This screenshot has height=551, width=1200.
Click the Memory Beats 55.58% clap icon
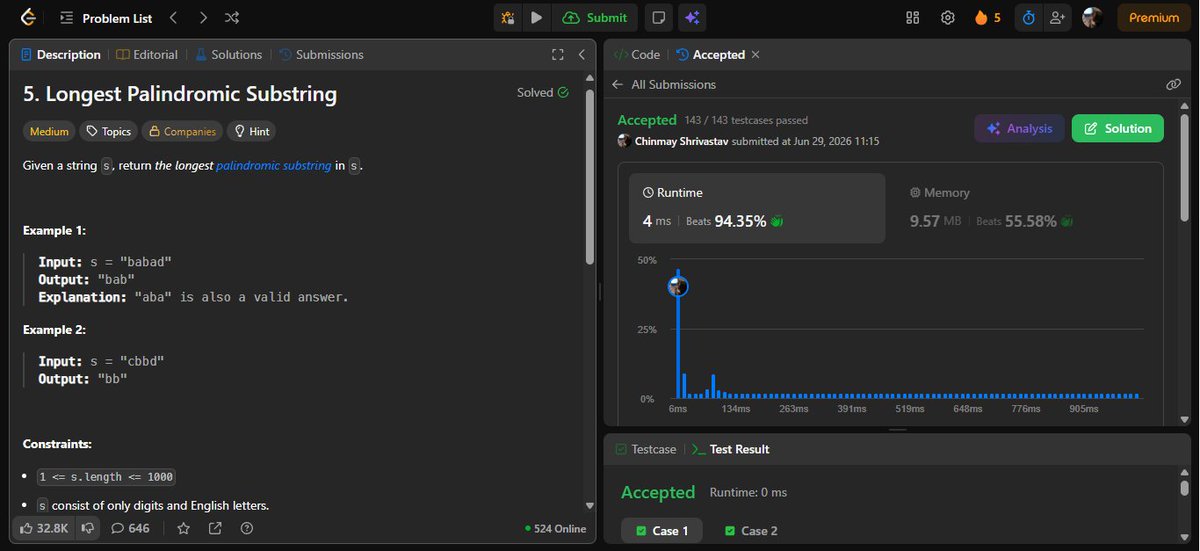point(1066,221)
